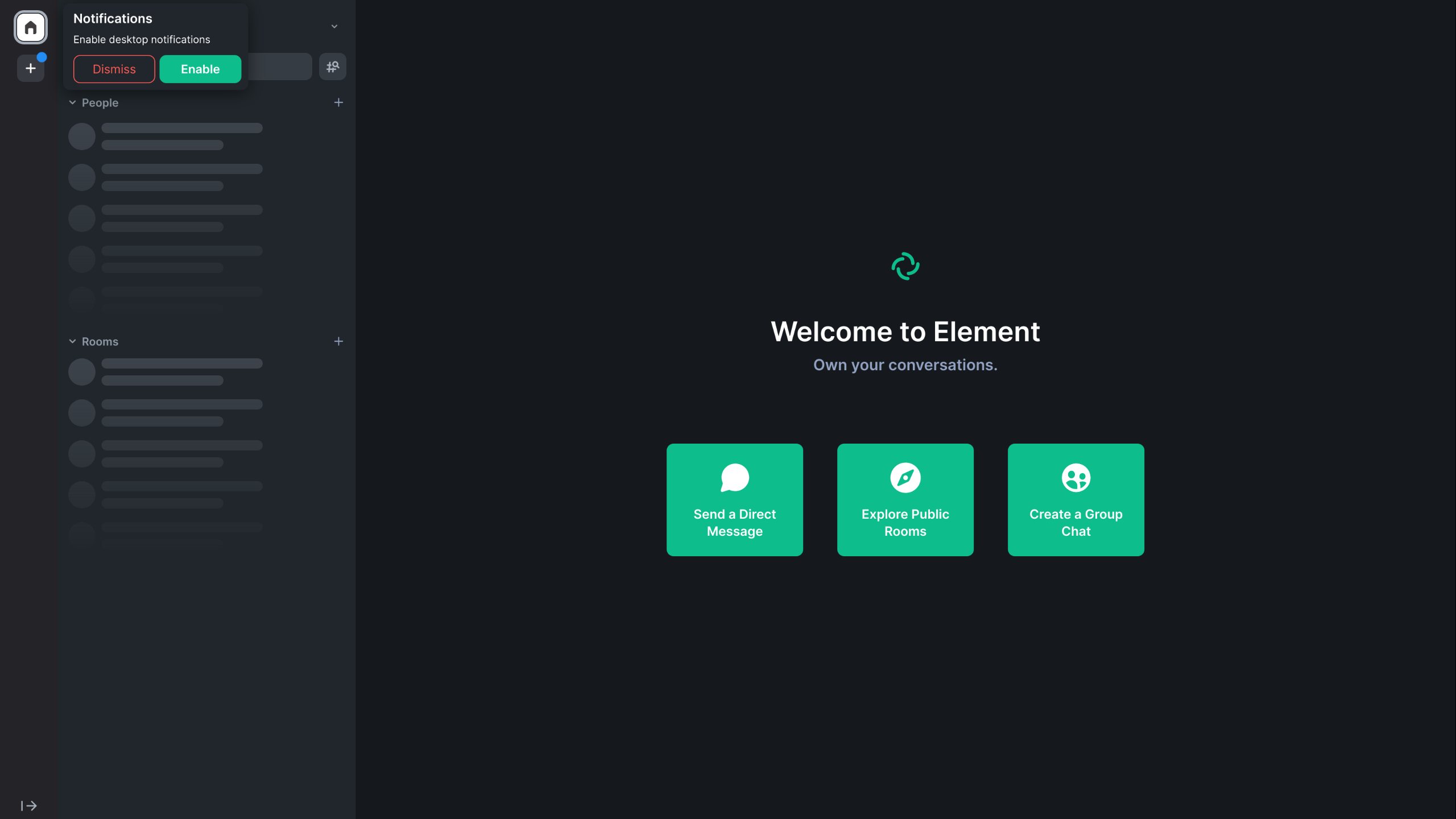The height and width of the screenshot is (819, 1456).
Task: Click the chat bubble icon on Send Direct Message card
Action: click(x=734, y=477)
